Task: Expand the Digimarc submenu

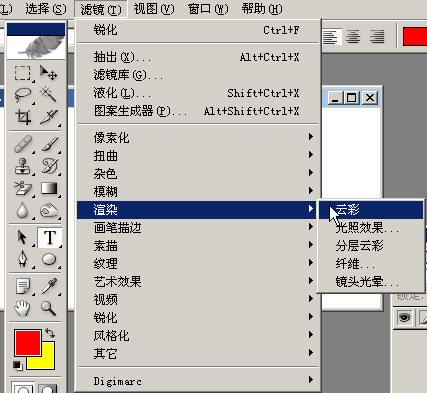Action: pyautogui.click(x=197, y=381)
